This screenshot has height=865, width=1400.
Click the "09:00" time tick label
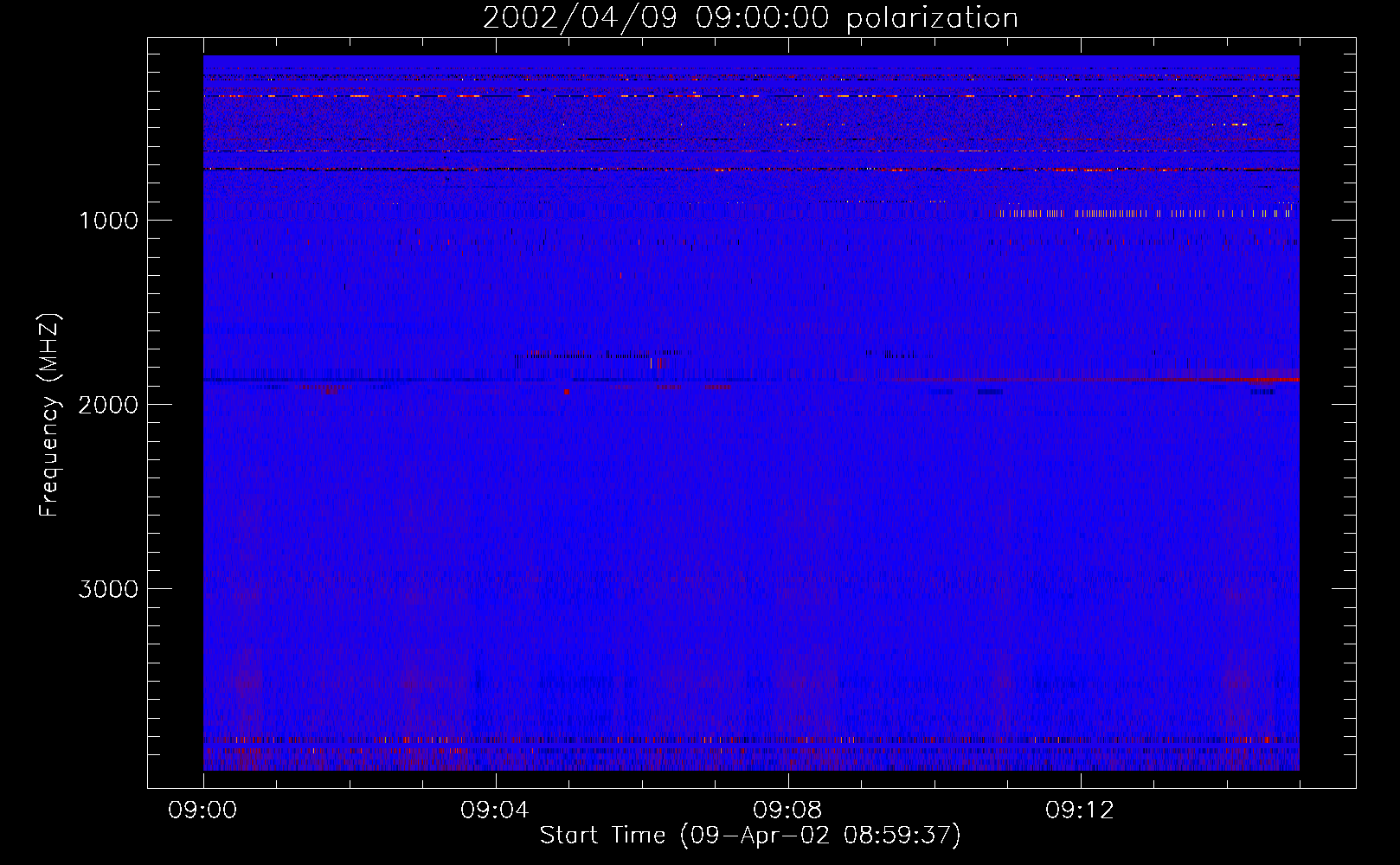tap(202, 811)
